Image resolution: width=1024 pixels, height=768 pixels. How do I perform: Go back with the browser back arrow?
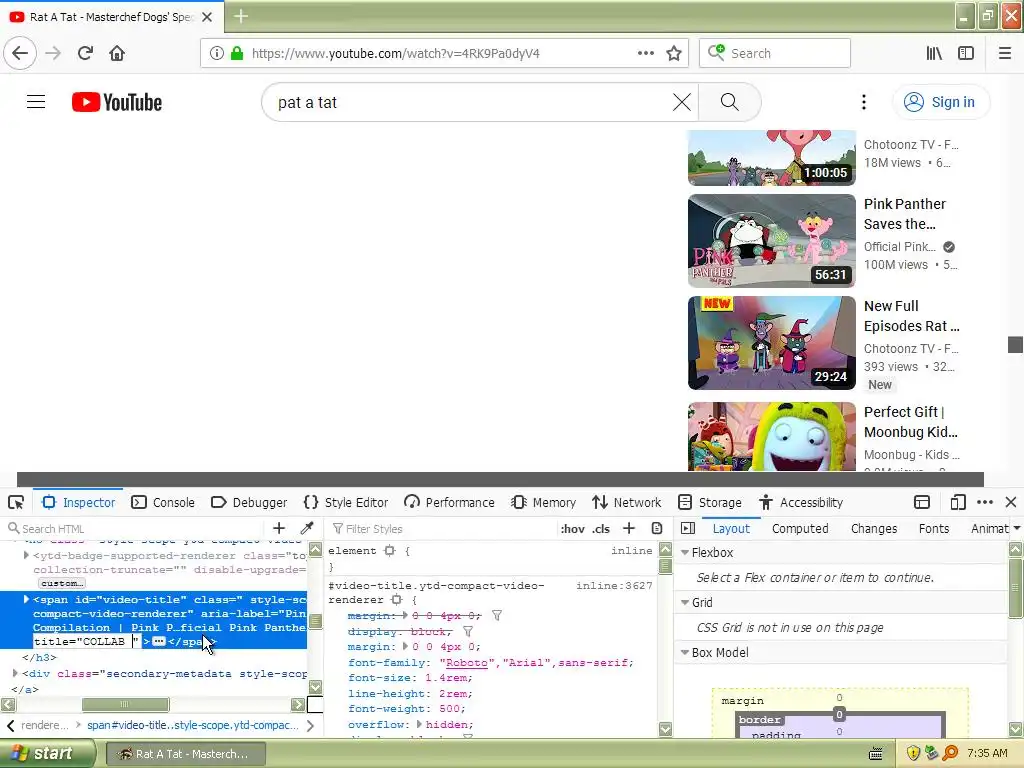click(x=20, y=53)
